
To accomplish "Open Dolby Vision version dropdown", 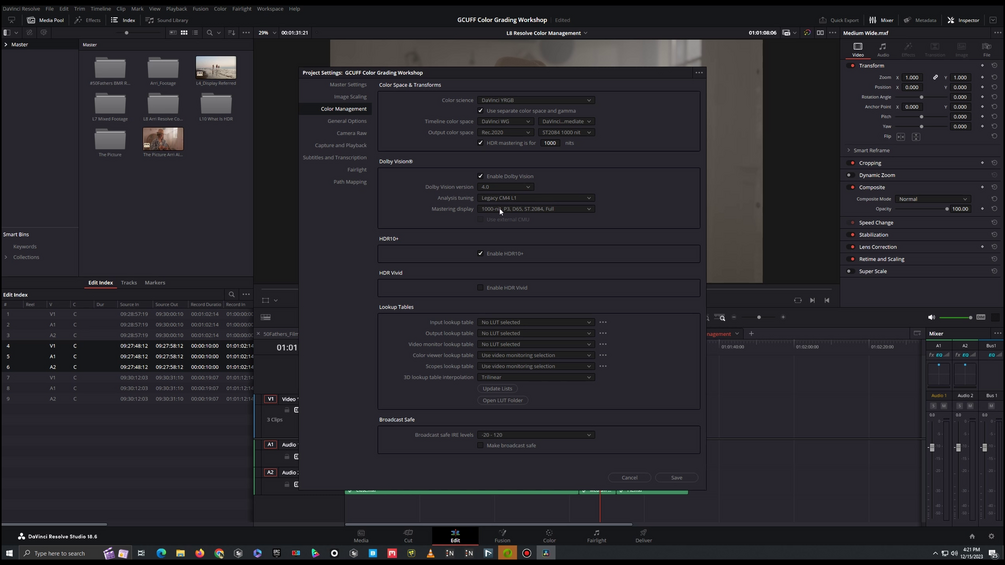I will (505, 187).
